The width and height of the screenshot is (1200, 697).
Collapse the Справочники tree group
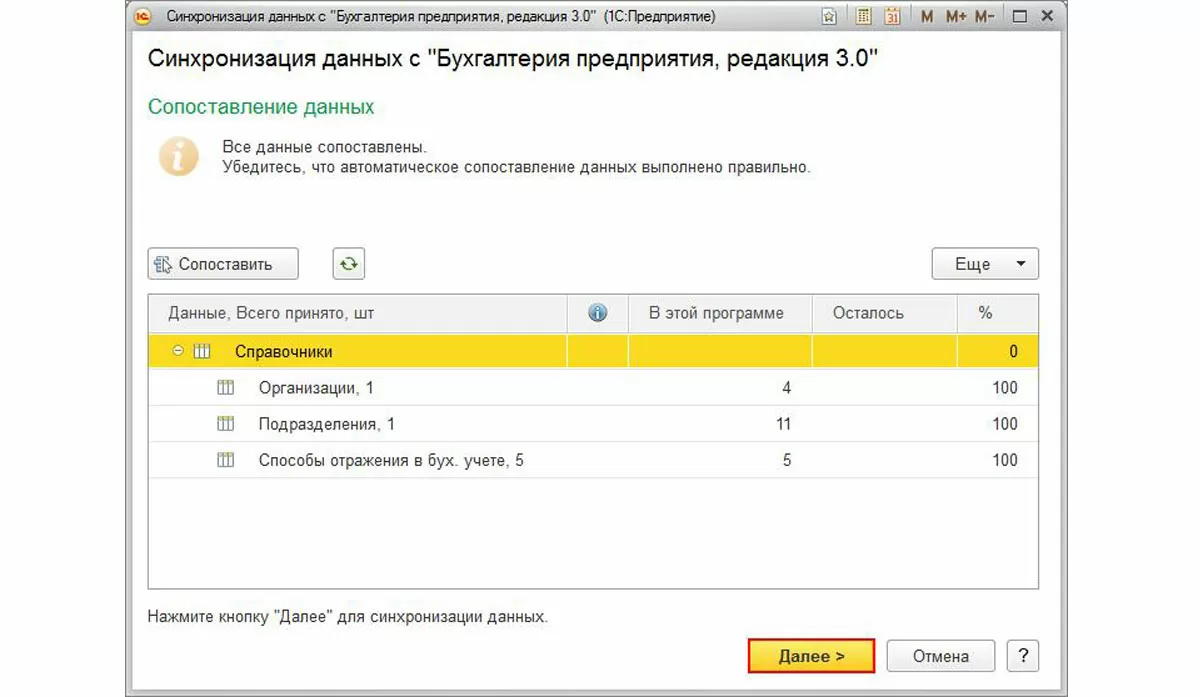tap(178, 352)
